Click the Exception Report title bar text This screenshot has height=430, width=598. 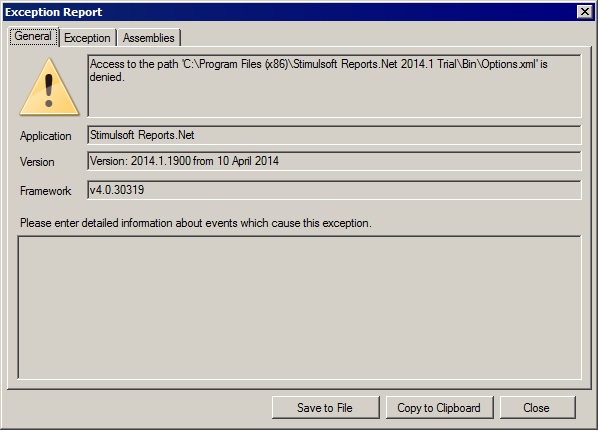coord(54,12)
